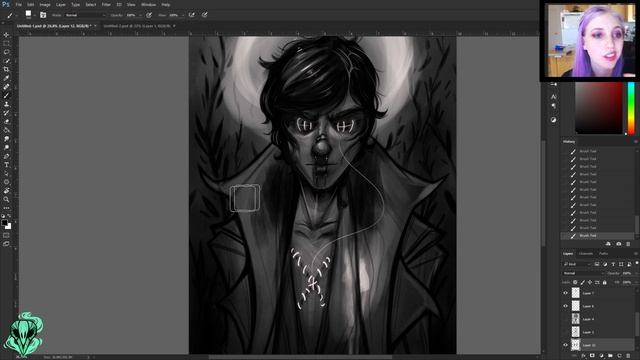Add a layer style with fx button
The width and height of the screenshot is (640, 360).
tap(584, 356)
